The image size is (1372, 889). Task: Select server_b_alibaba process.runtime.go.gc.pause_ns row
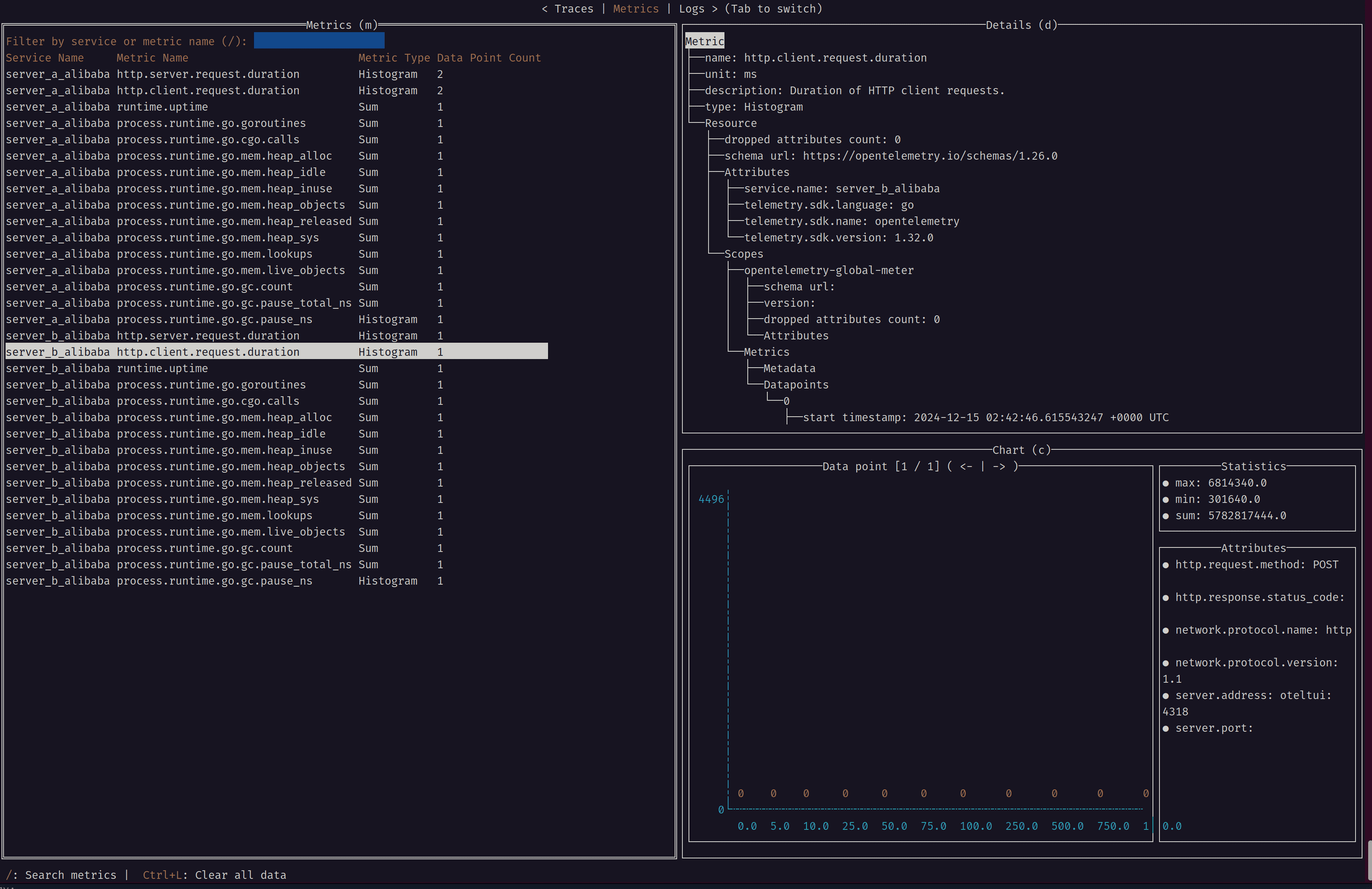click(x=213, y=581)
